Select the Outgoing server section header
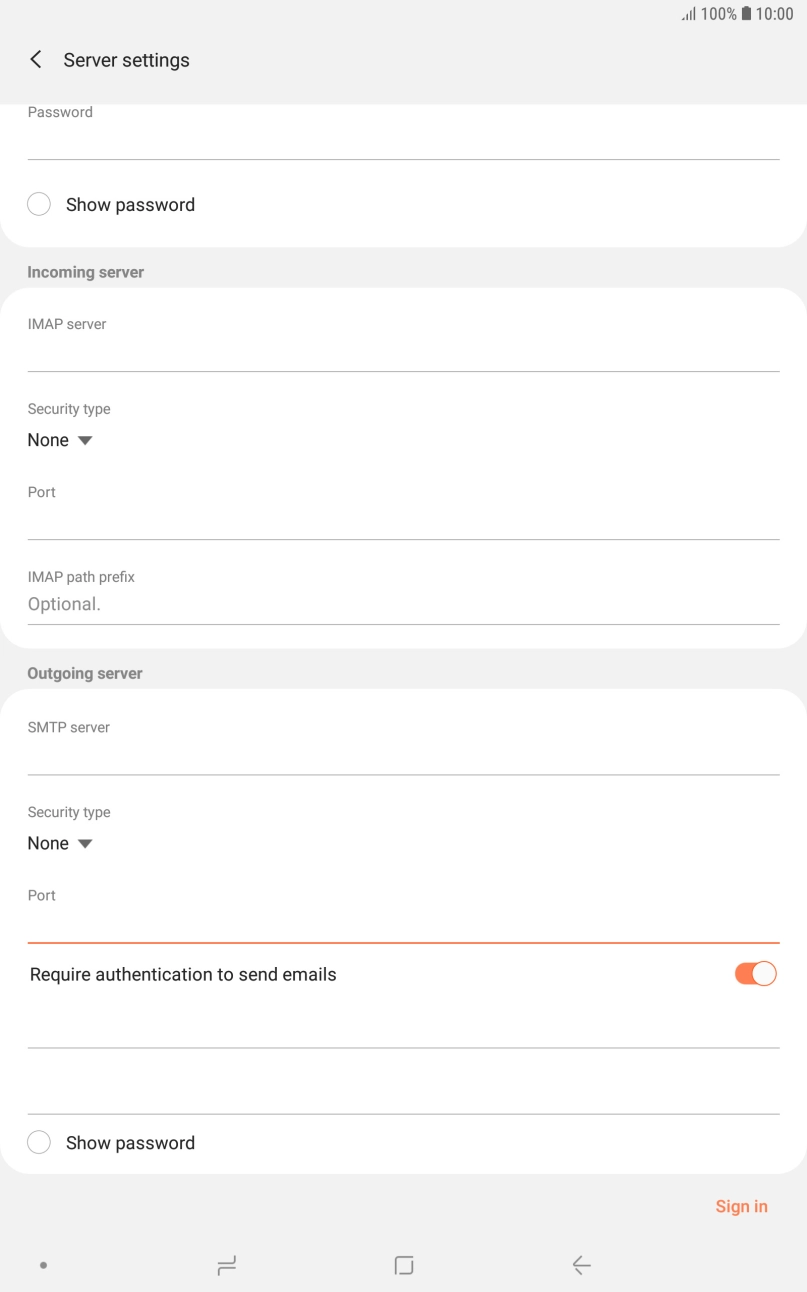The width and height of the screenshot is (807, 1292). [84, 673]
